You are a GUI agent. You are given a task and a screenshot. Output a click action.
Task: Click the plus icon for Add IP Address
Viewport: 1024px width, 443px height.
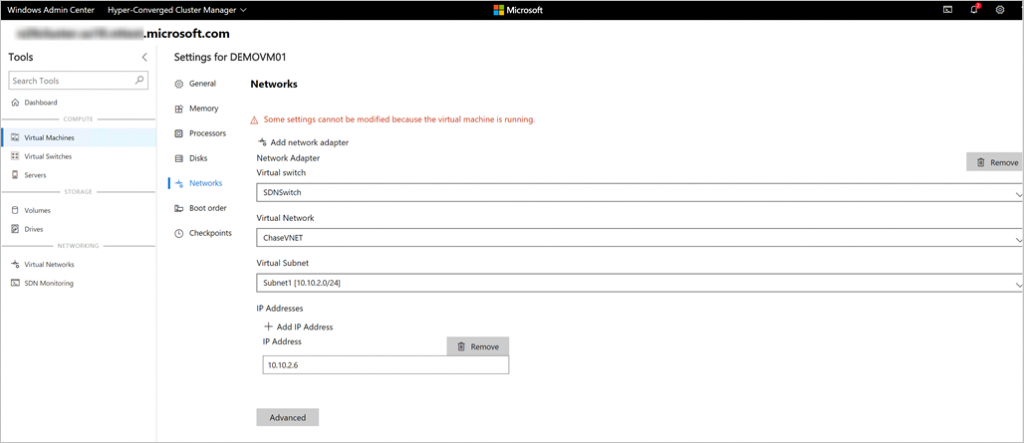(x=268, y=327)
